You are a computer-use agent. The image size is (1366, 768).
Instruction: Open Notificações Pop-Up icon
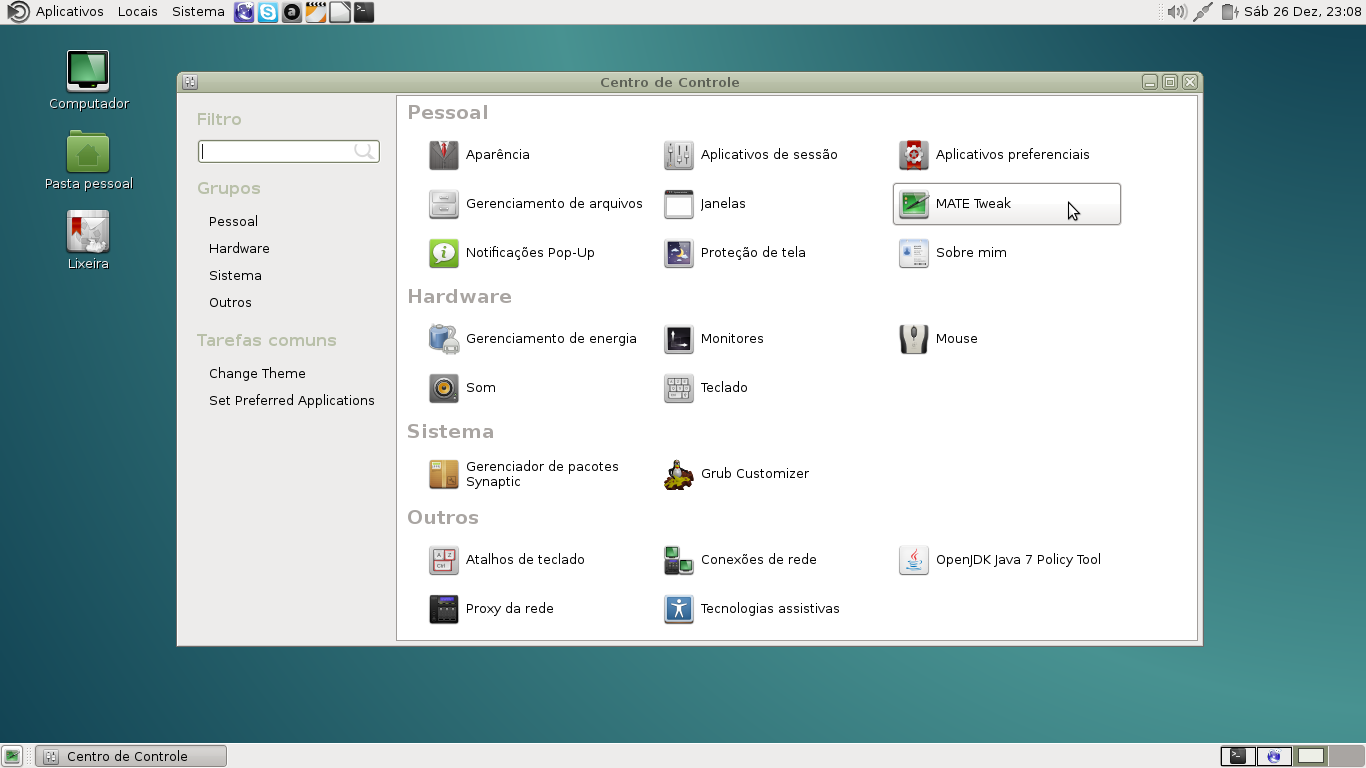444,253
